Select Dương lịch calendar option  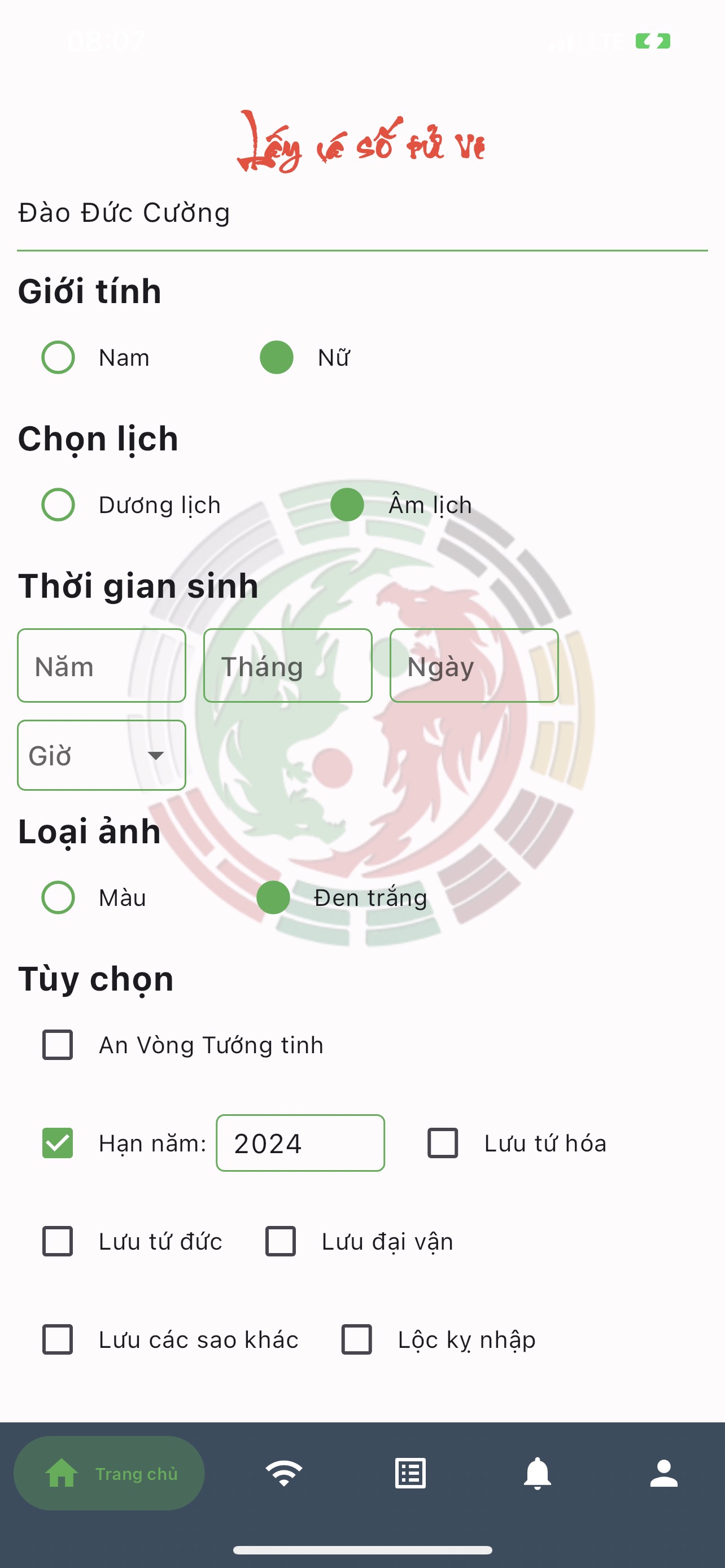coord(58,505)
